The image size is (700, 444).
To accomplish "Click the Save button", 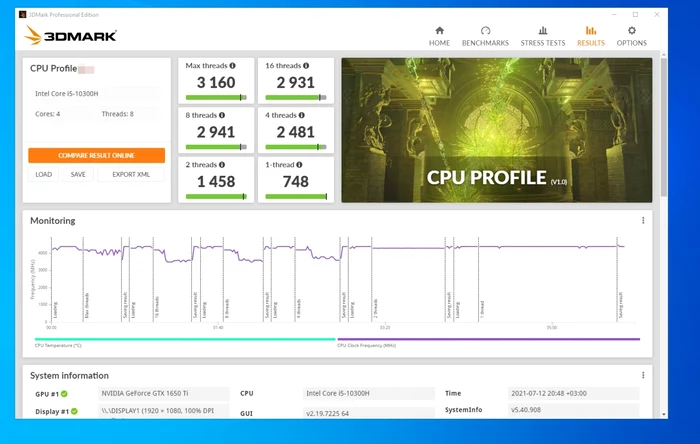I will [x=78, y=174].
